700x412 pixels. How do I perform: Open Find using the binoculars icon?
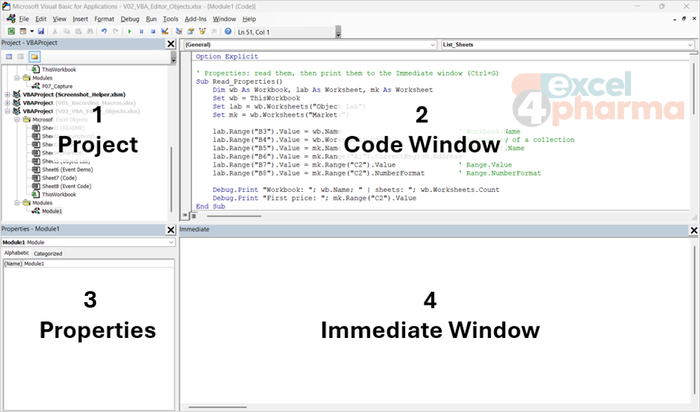[90, 31]
